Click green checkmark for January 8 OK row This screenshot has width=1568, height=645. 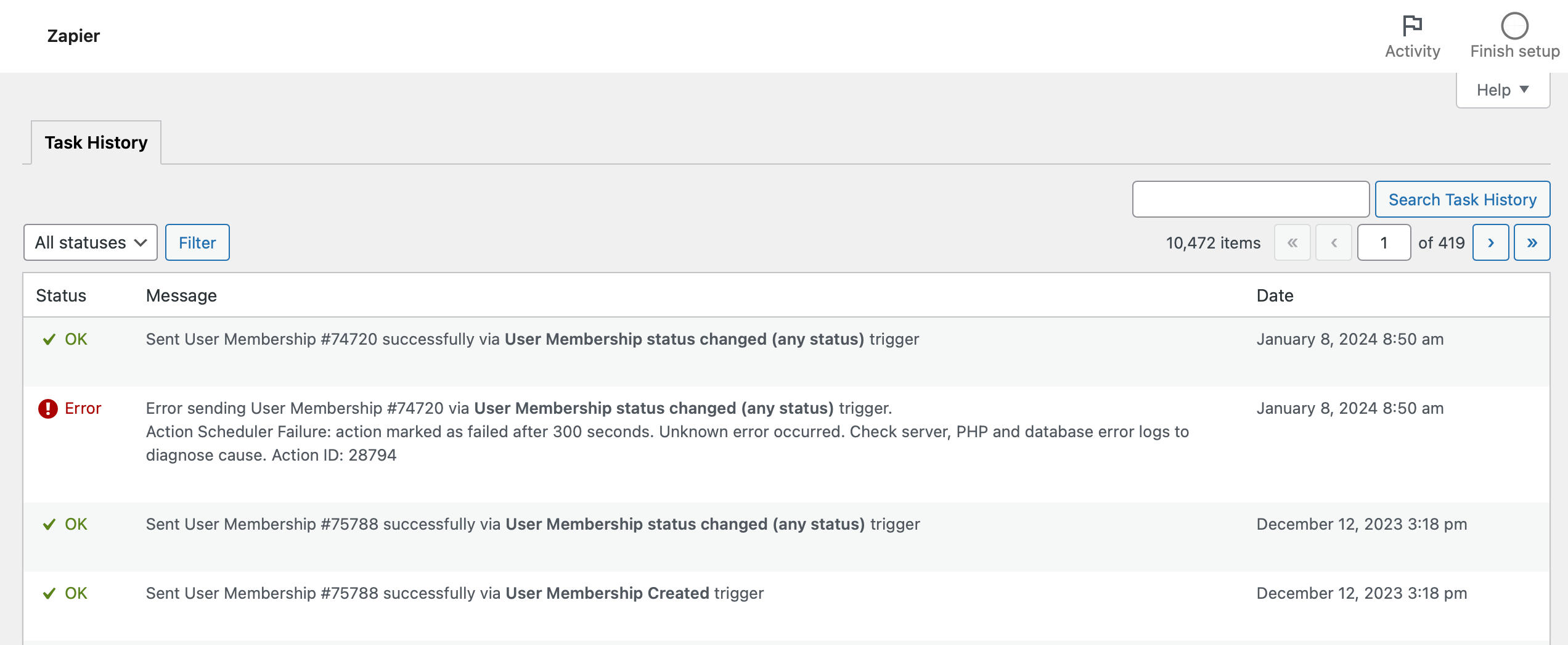pyautogui.click(x=49, y=339)
